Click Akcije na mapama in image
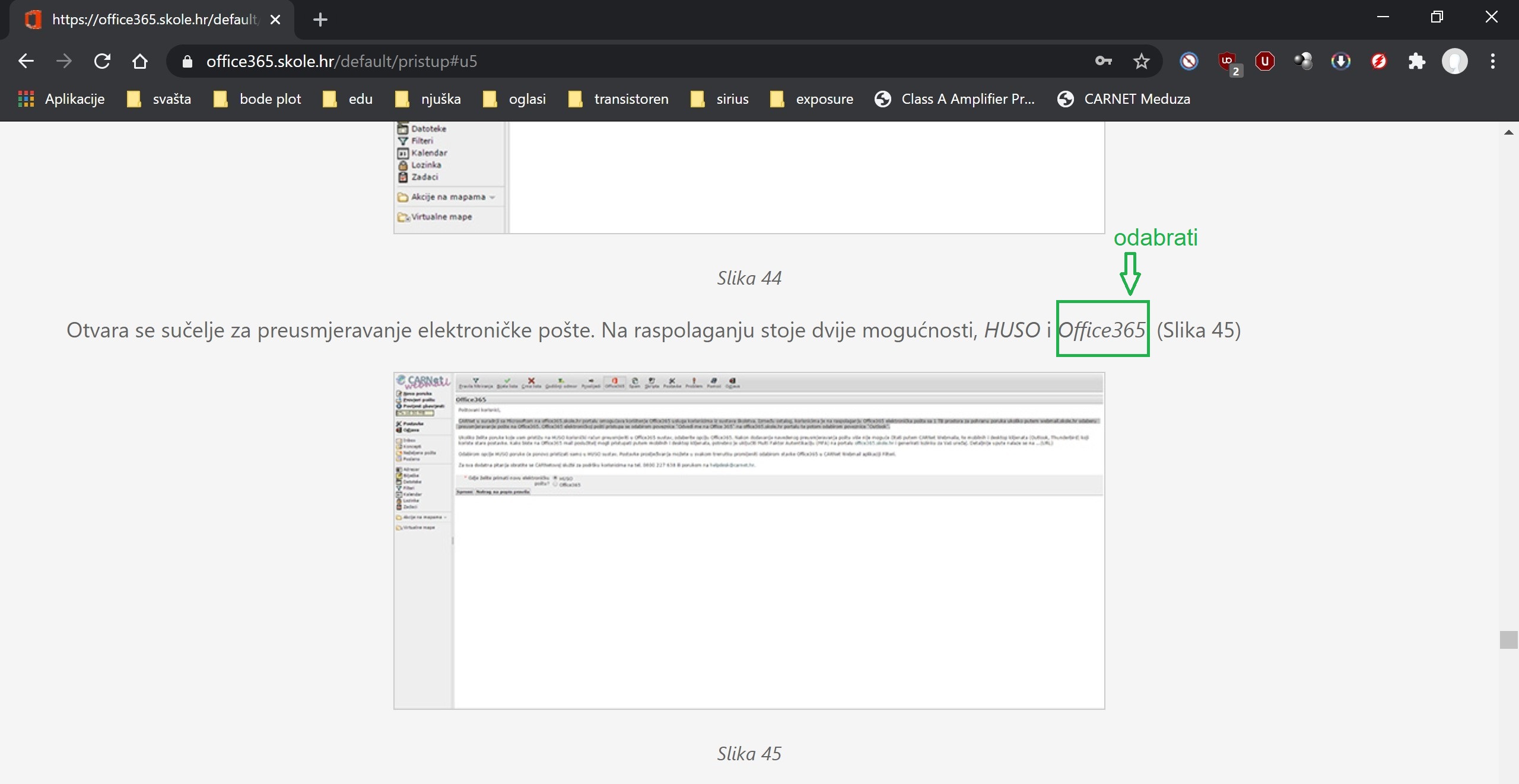This screenshot has height=784, width=1519. [x=446, y=197]
